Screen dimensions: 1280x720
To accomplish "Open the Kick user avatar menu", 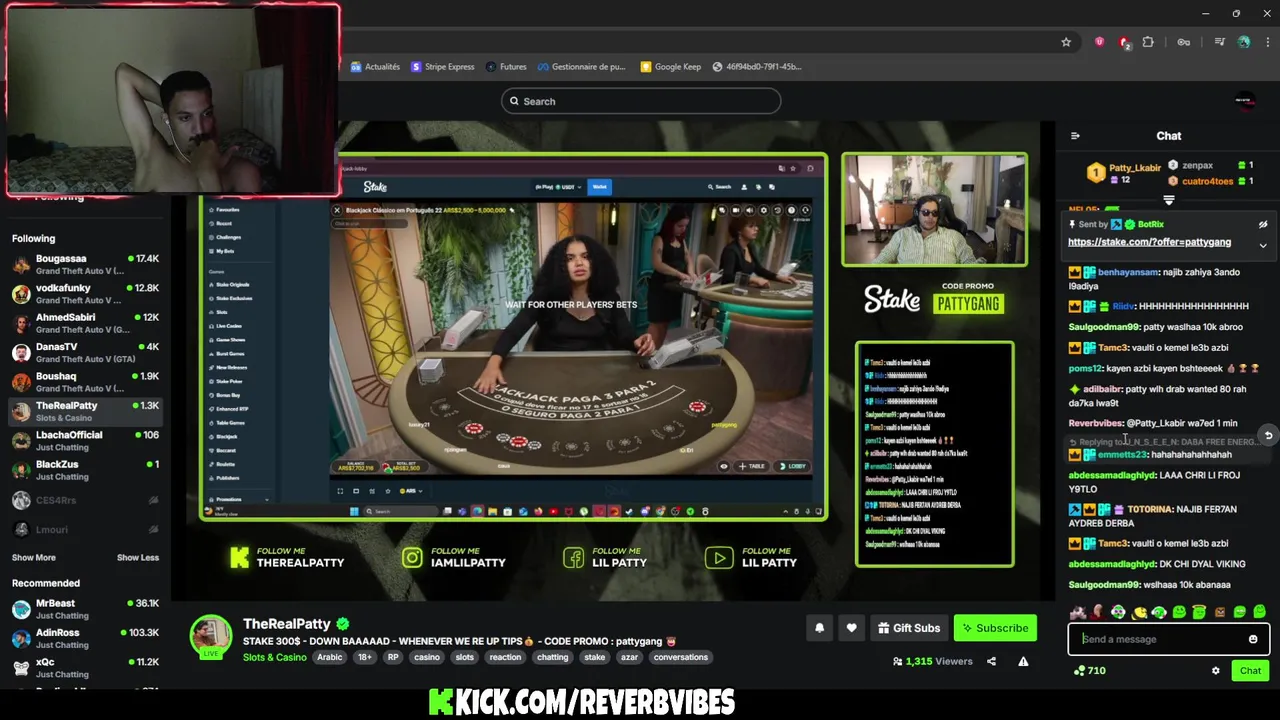I will click(1245, 101).
